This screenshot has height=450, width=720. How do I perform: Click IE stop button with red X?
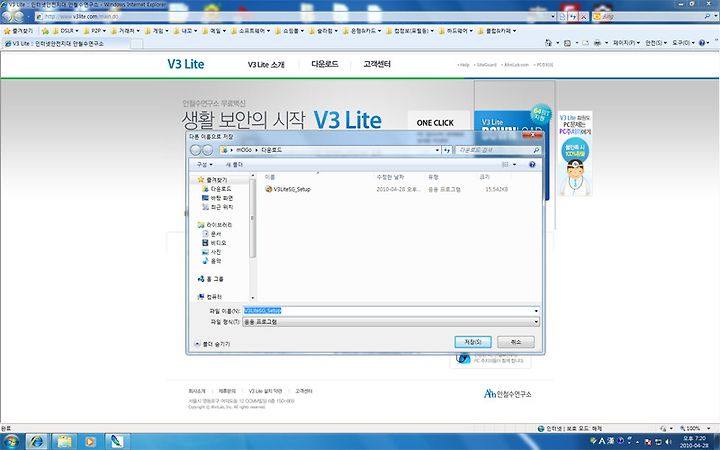point(584,17)
